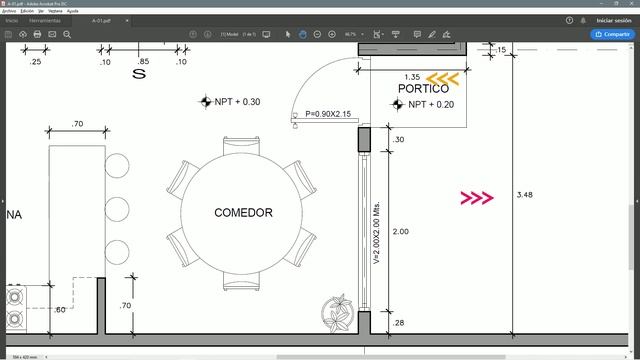Viewport: 640px width, 360px height.
Task: Click the horizontal scrollbar thumb
Action: click(391, 357)
